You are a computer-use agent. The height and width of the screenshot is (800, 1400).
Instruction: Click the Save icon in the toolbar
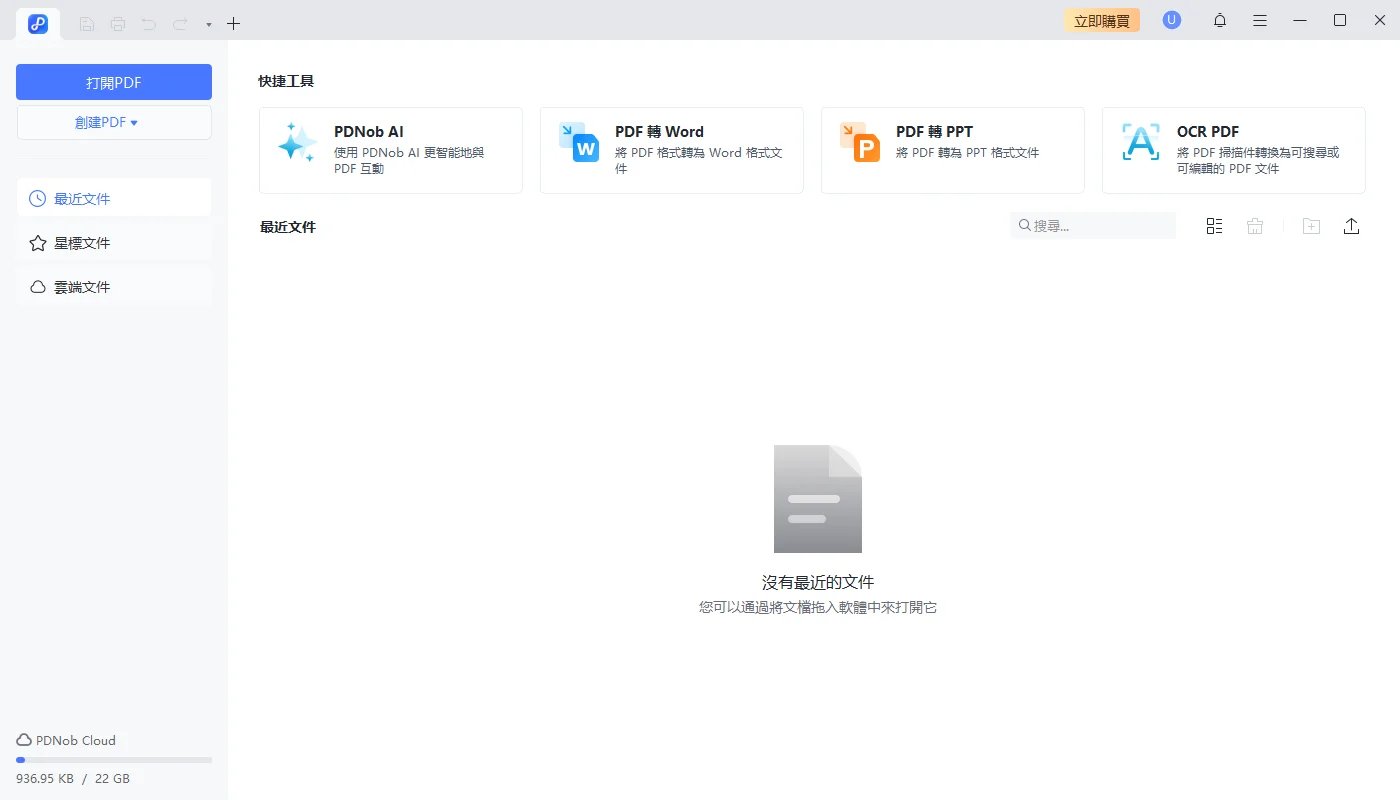(x=87, y=23)
